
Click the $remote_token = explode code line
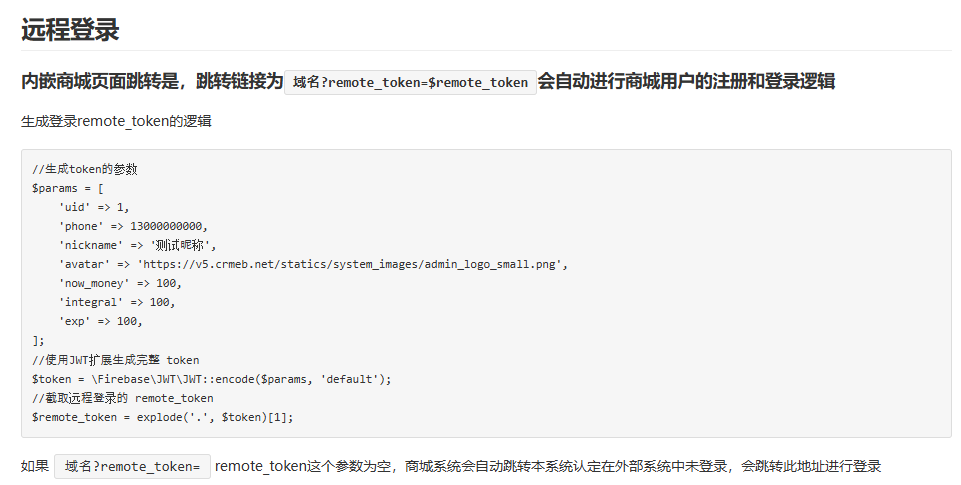[163, 417]
